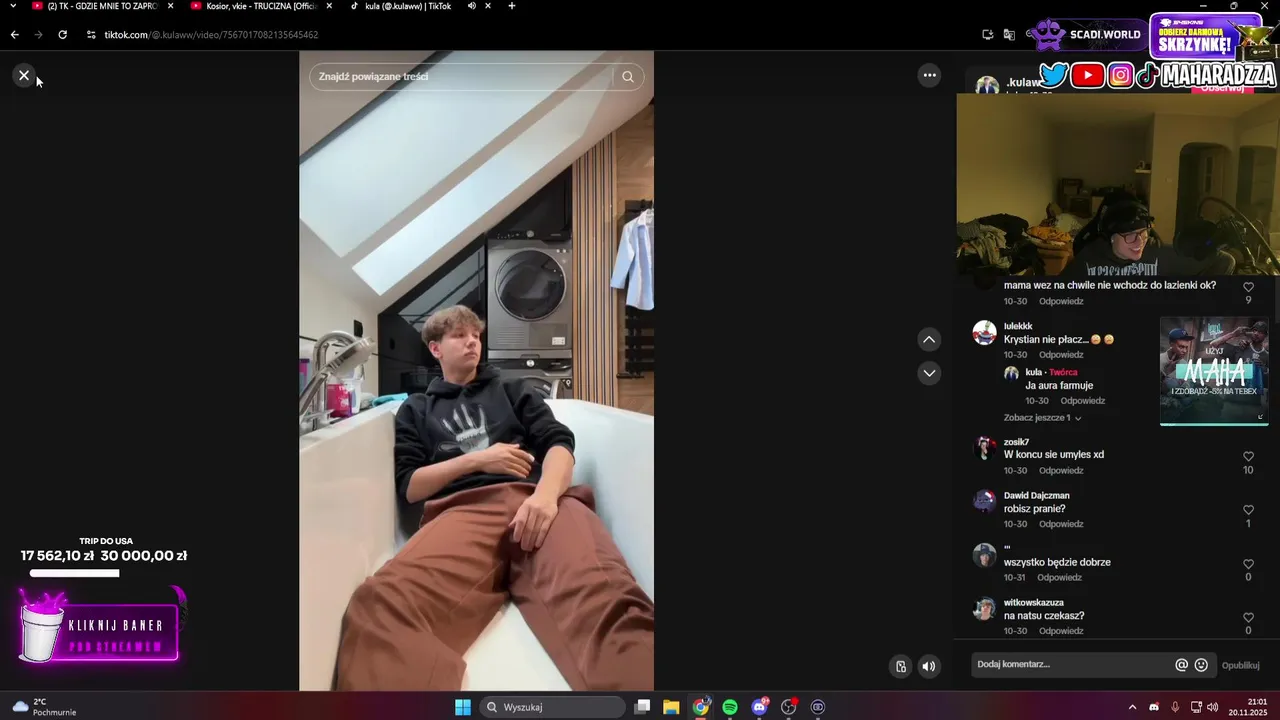
Task: Reply to kula's 'Ja aura farmuje' comment
Action: (x=1082, y=401)
